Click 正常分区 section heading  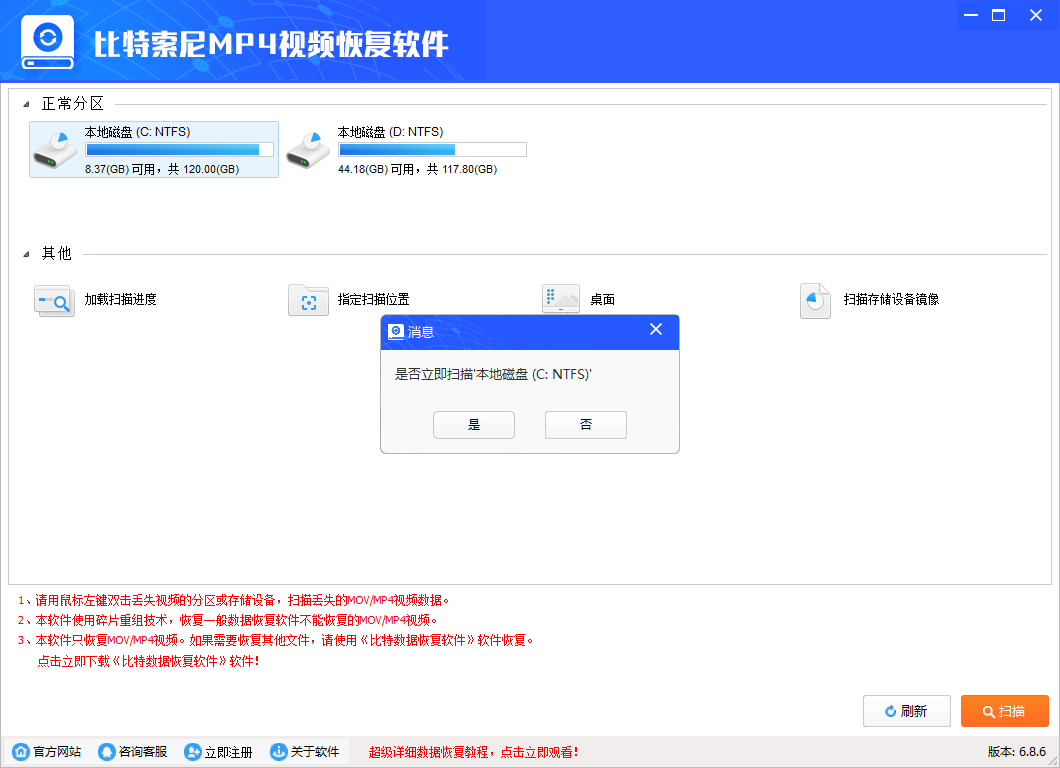point(73,103)
